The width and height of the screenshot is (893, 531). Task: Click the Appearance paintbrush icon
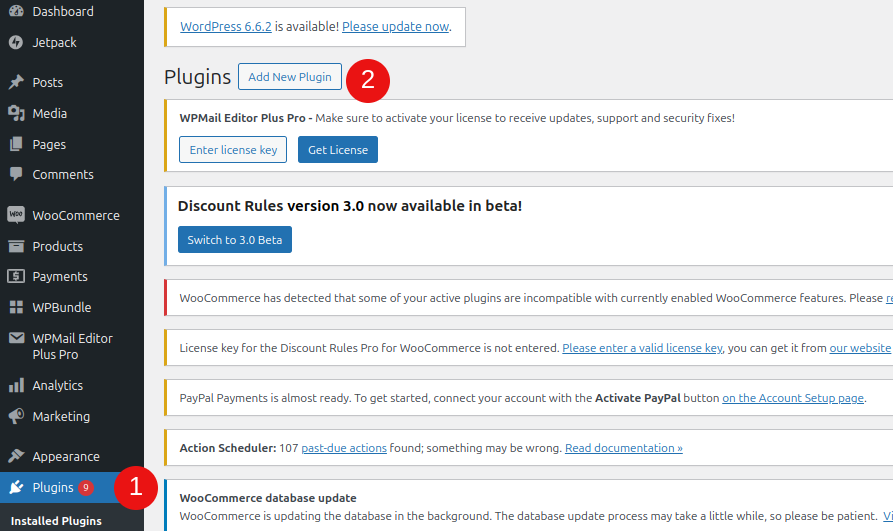(x=16, y=456)
